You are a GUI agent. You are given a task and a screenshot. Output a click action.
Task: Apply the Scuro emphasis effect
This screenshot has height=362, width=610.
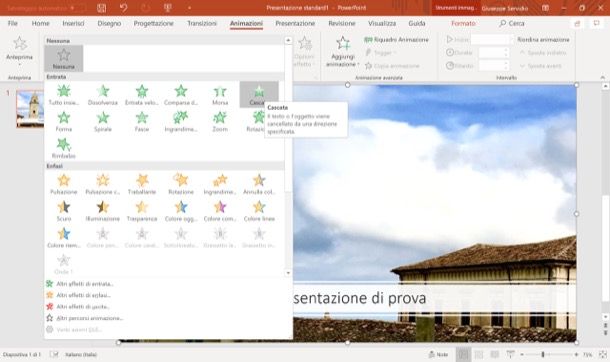[64, 211]
